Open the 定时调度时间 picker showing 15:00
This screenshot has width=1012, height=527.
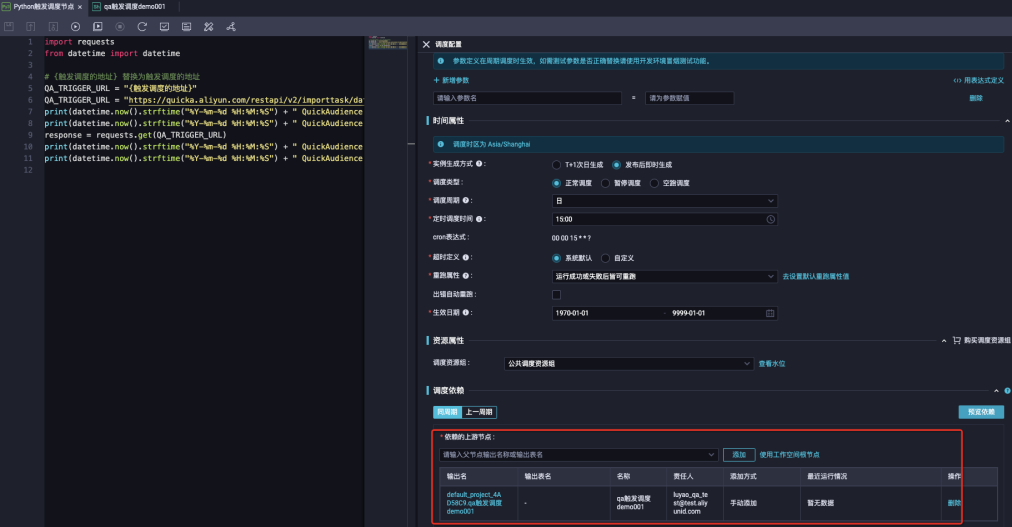click(x=665, y=219)
